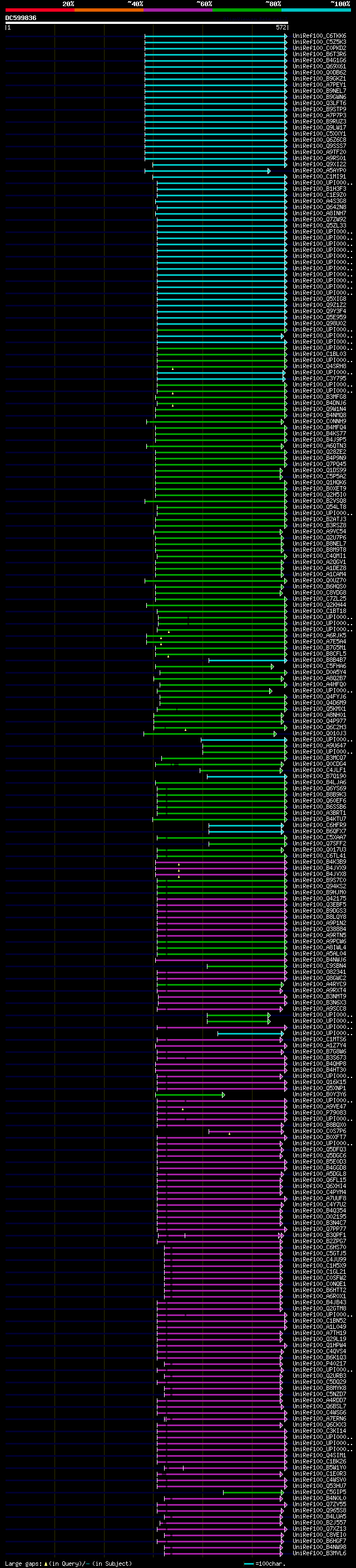Viewport: 356px width, 1568px height.
Task: Select hit UniRef100_C5FHA6
Action: [x=319, y=666]
